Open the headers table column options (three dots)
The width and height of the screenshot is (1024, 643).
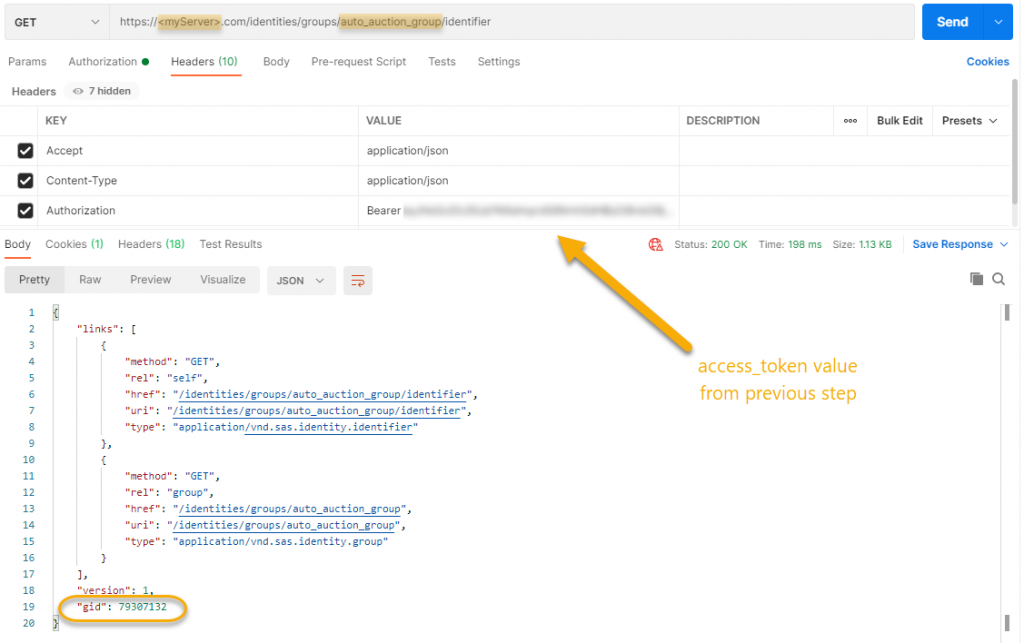(x=850, y=121)
